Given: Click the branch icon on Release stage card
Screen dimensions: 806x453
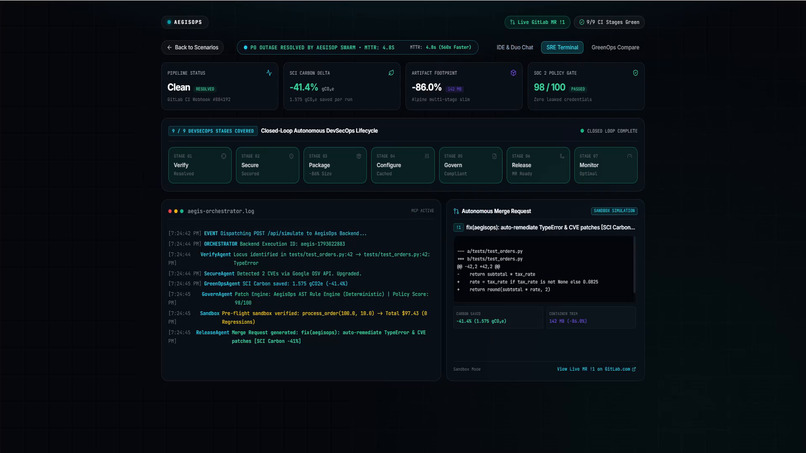Looking at the screenshot, I should coord(562,156).
